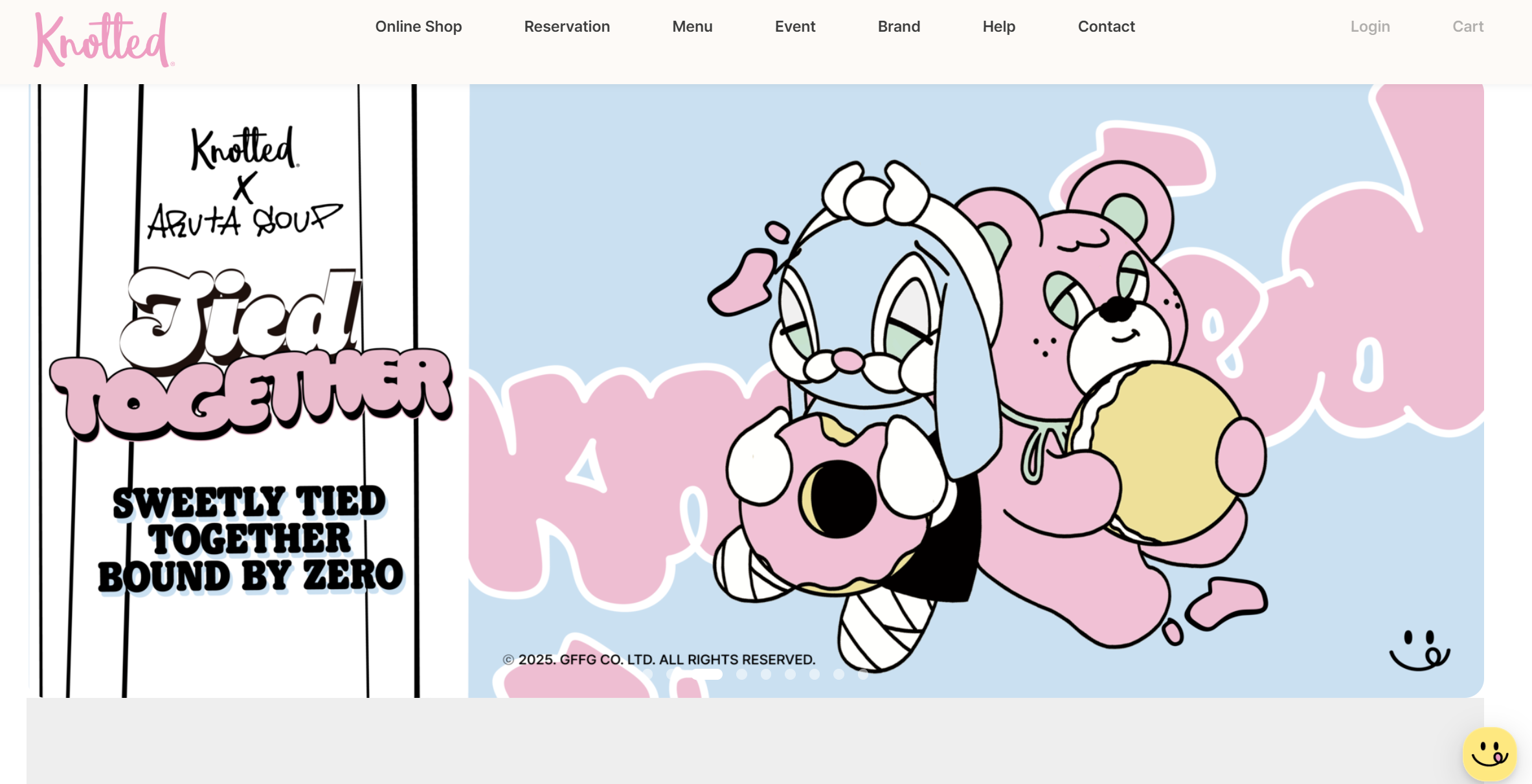Go to the Contact page
This screenshot has height=784, width=1532.
[1106, 27]
